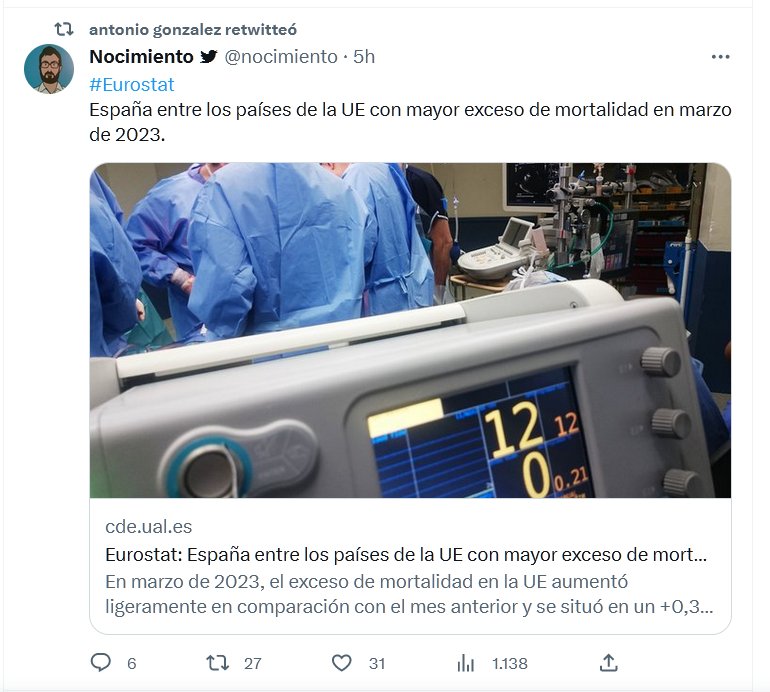Click the cde.ual.es domain label
Screen dimensions: 770x692
148,527
